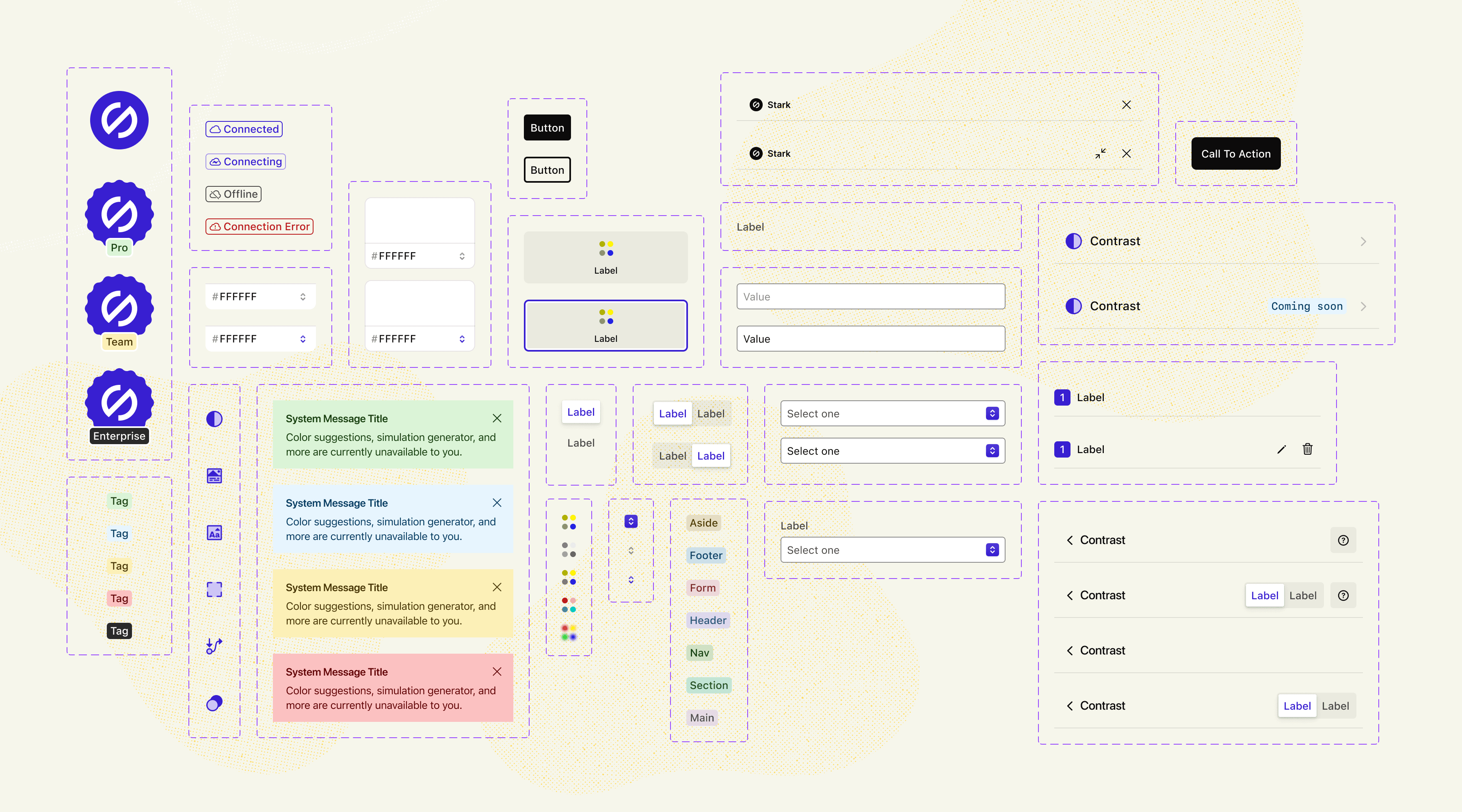The width and height of the screenshot is (1462, 812).
Task: Select the overlapping circles icon in sidebar
Action: (x=214, y=703)
